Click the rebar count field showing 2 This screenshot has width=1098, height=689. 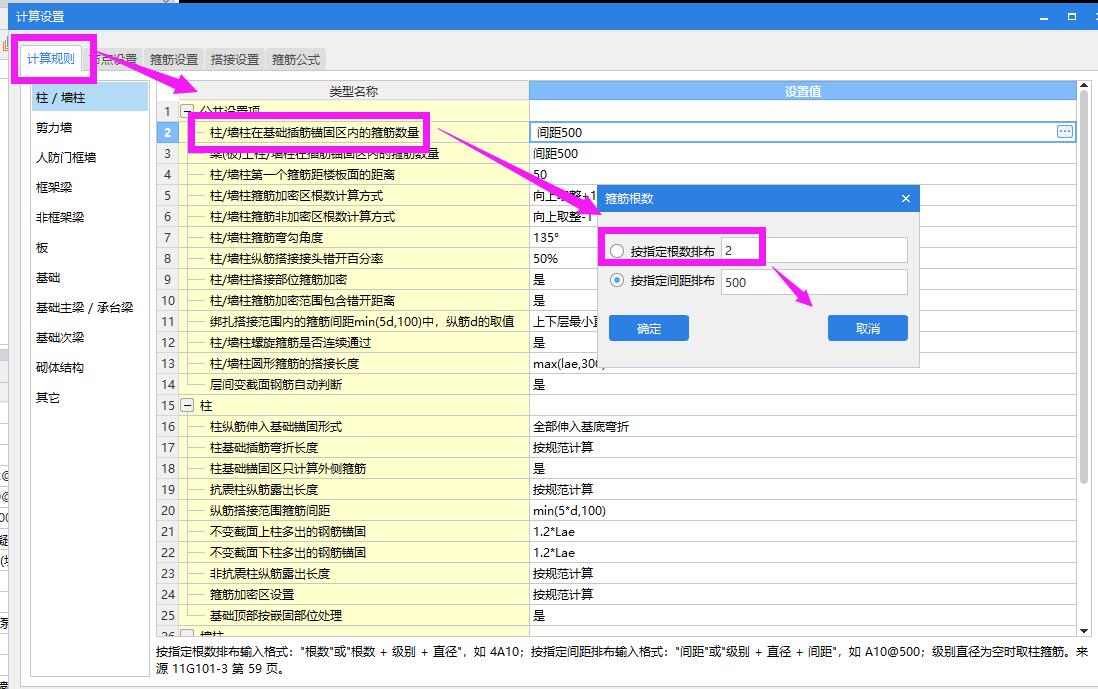tap(814, 251)
